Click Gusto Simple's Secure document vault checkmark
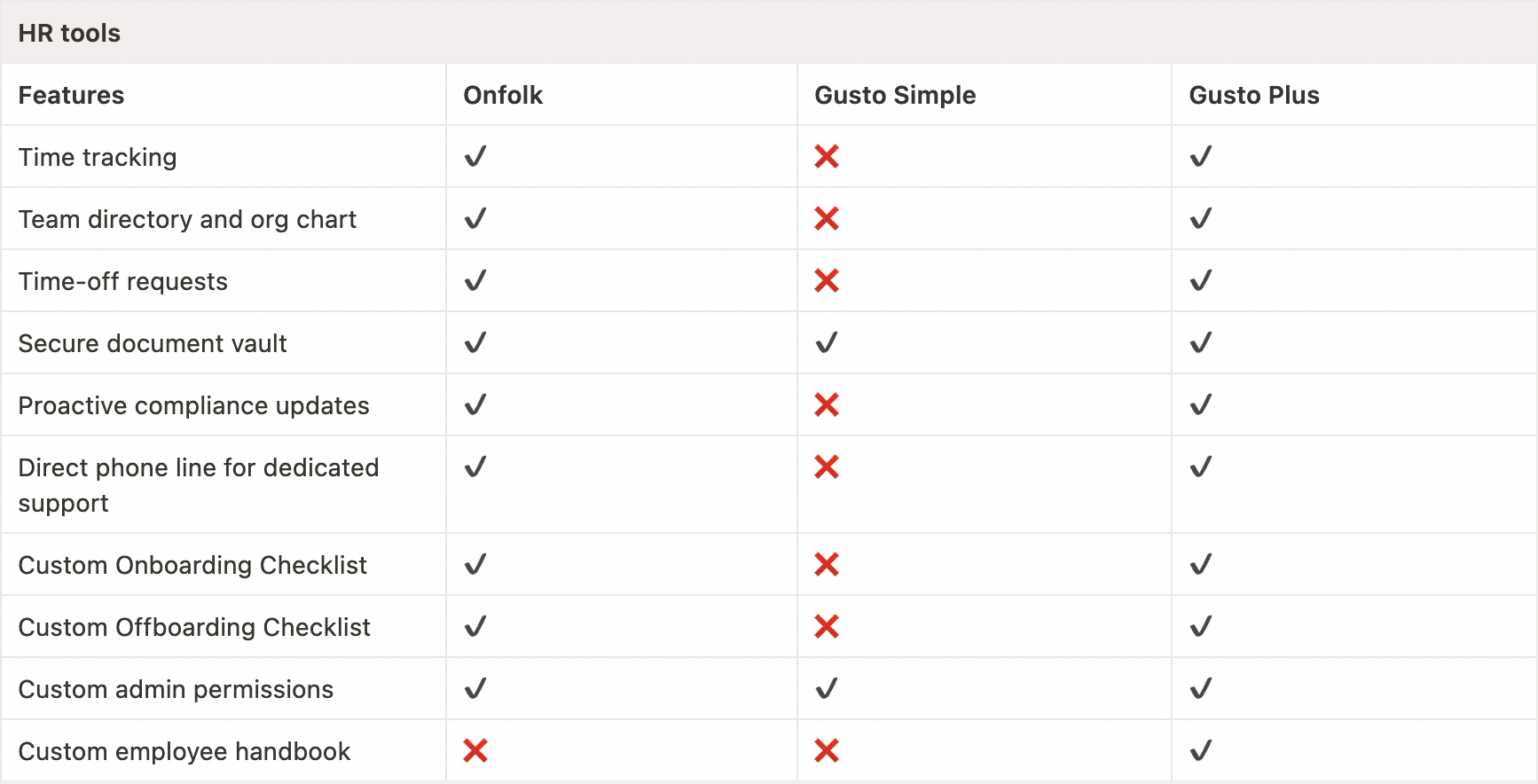 tap(827, 343)
